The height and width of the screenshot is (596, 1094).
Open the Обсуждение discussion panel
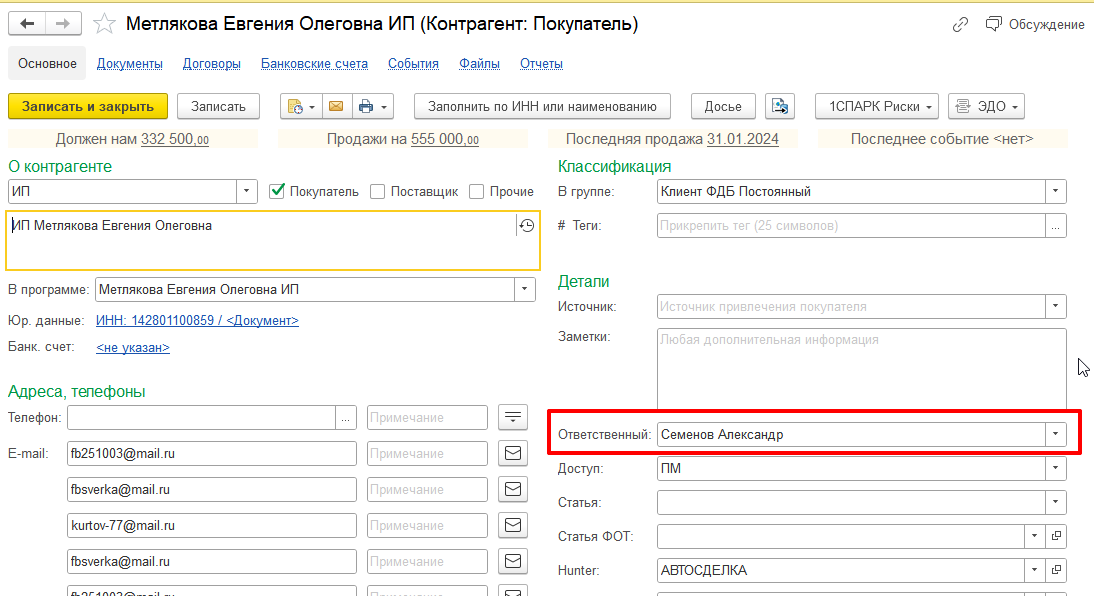tap(1035, 24)
